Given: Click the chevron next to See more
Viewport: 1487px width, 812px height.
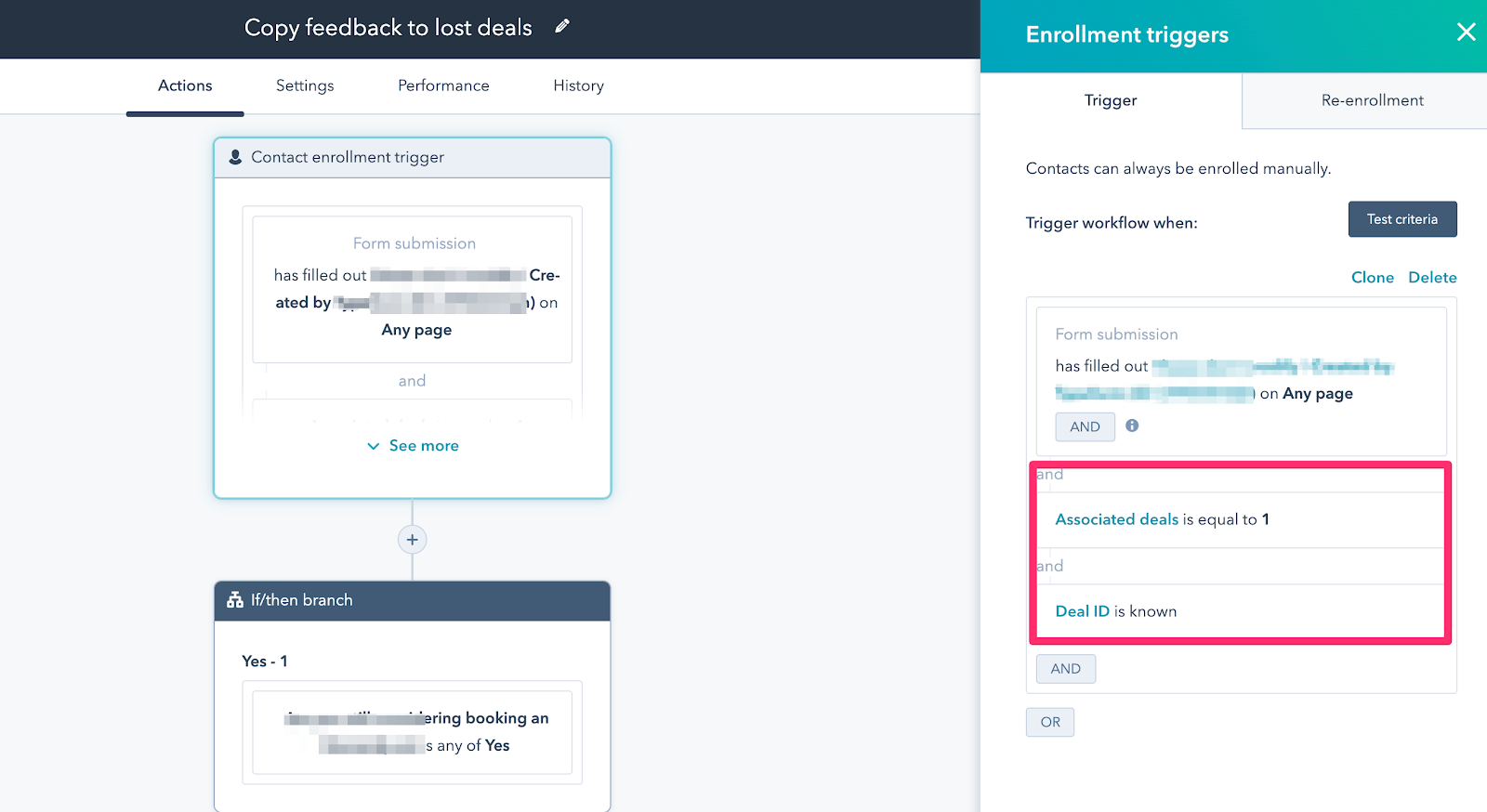Looking at the screenshot, I should (x=374, y=446).
